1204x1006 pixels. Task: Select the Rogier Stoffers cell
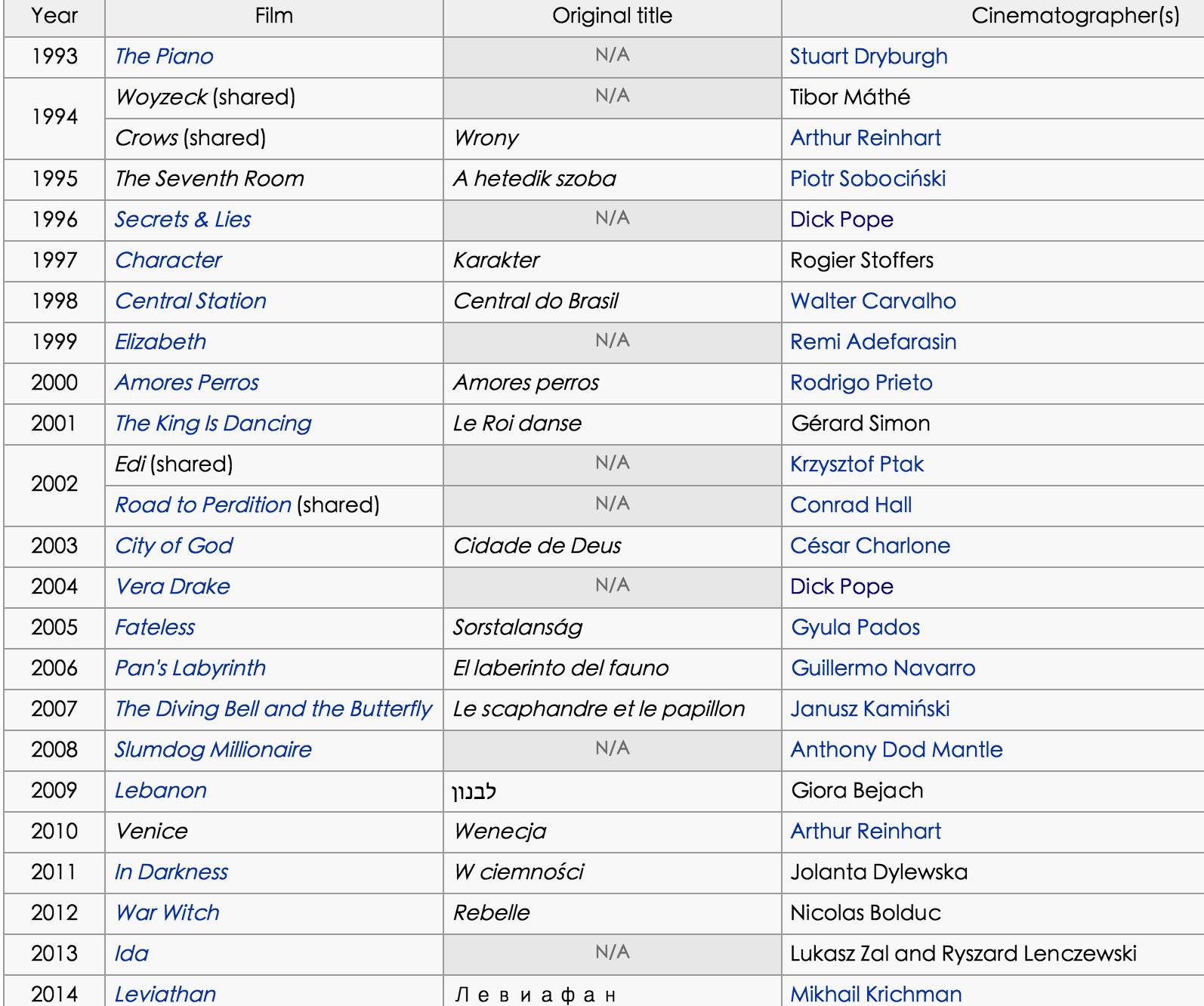[993, 261]
